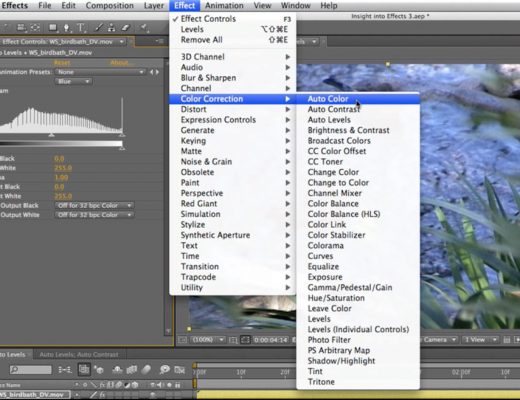This screenshot has width=520, height=400.
Task: Click previous animation preset arrow
Action: 152,72
